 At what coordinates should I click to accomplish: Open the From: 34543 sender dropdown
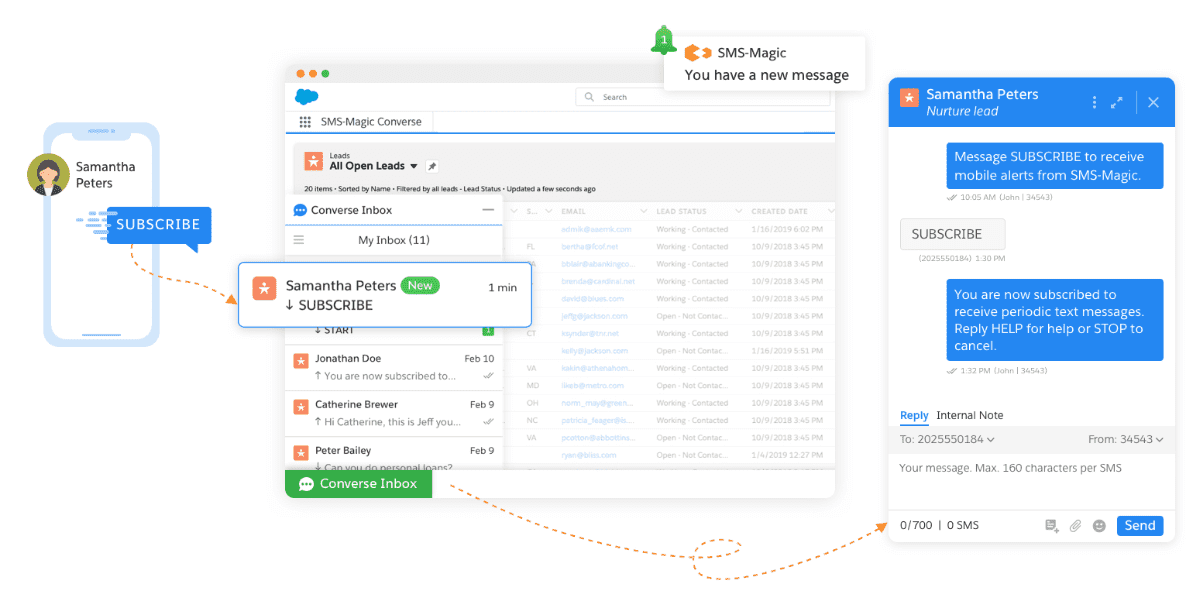(1126, 439)
